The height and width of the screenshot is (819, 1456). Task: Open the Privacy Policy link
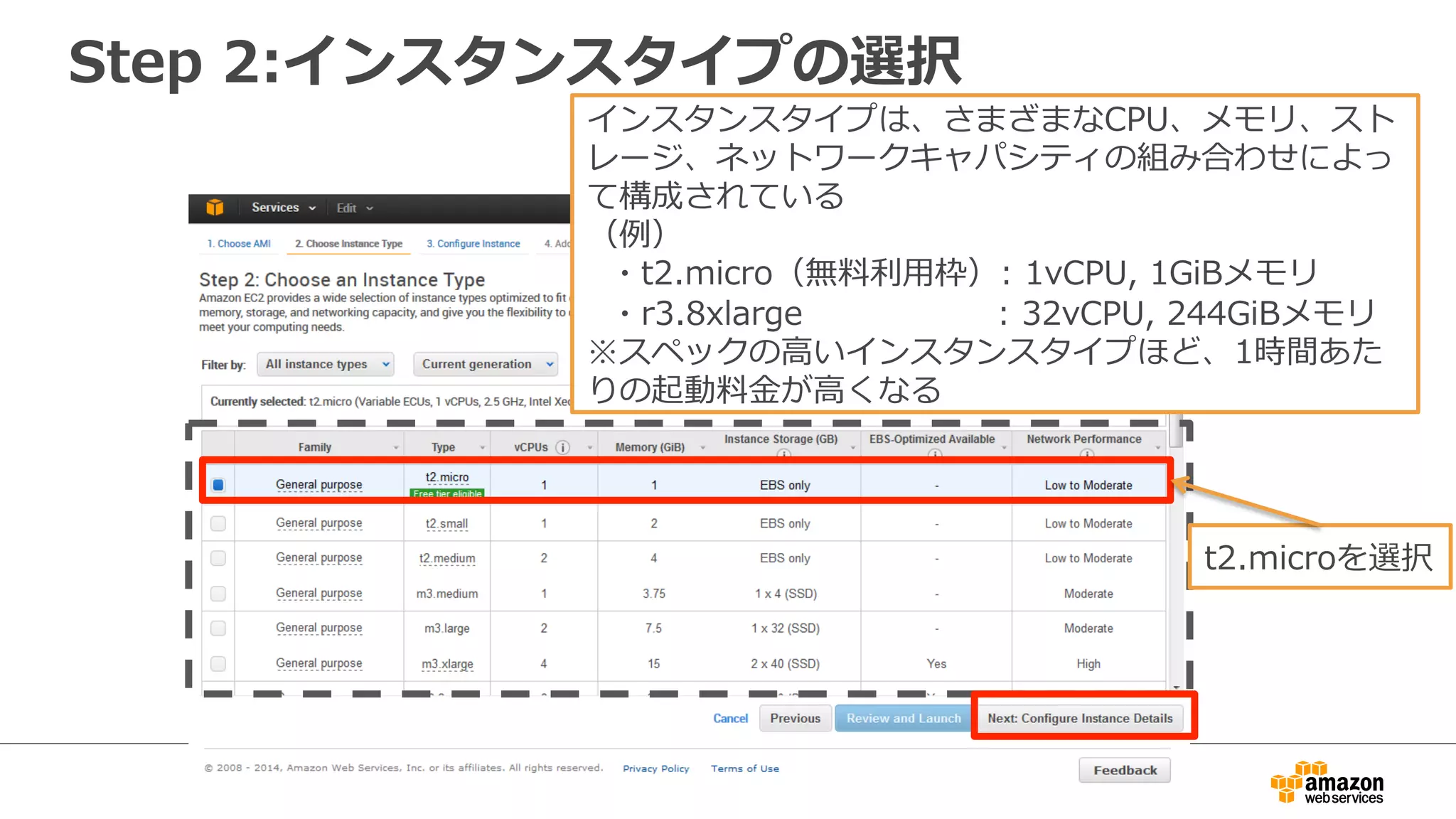click(x=655, y=769)
